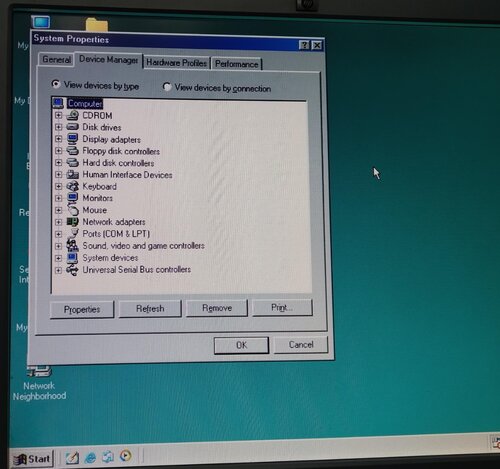The image size is (500, 469).
Task: Select the Device Manager tab
Action: point(108,60)
